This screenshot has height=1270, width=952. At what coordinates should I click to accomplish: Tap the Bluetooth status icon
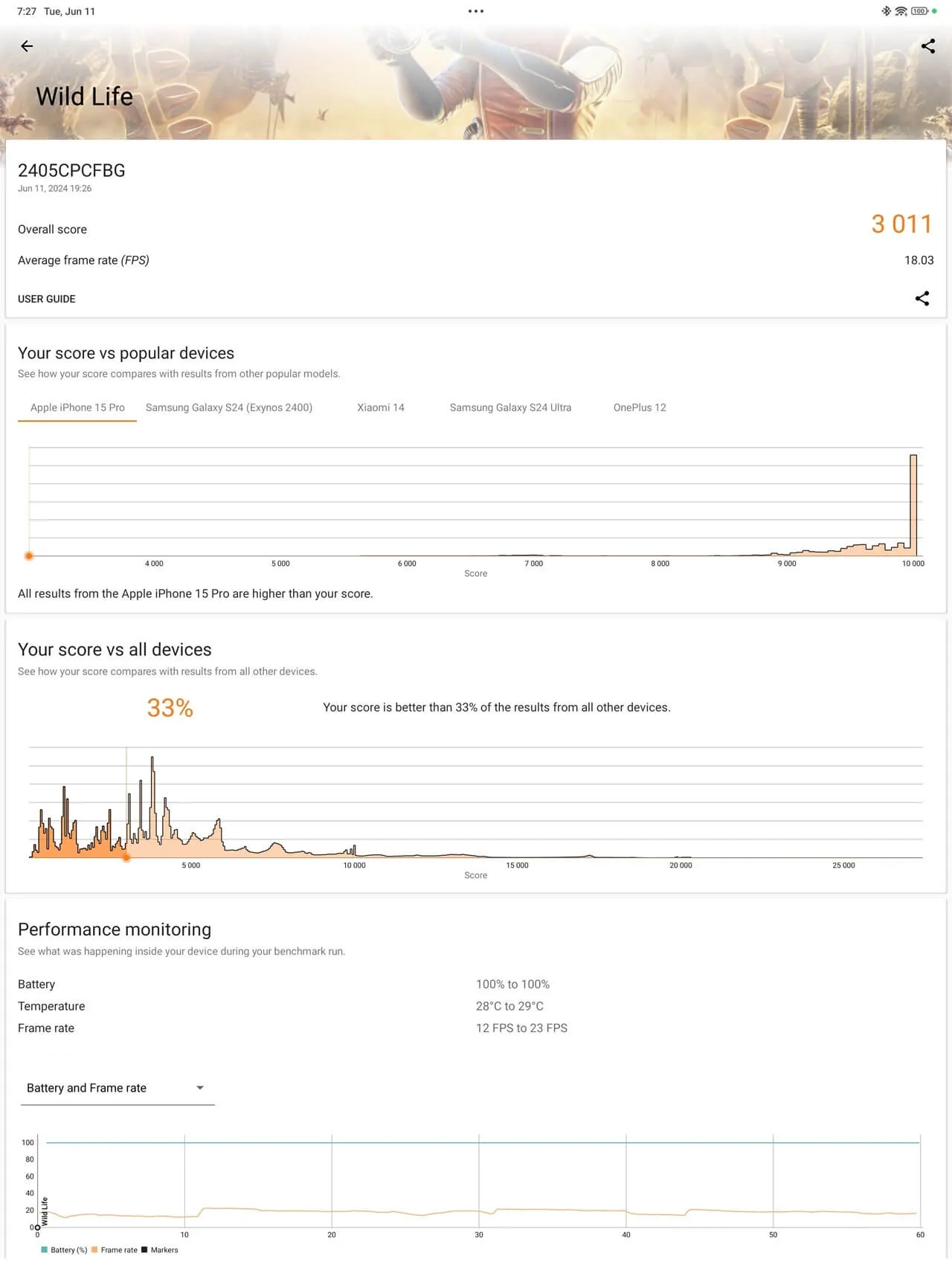(886, 11)
